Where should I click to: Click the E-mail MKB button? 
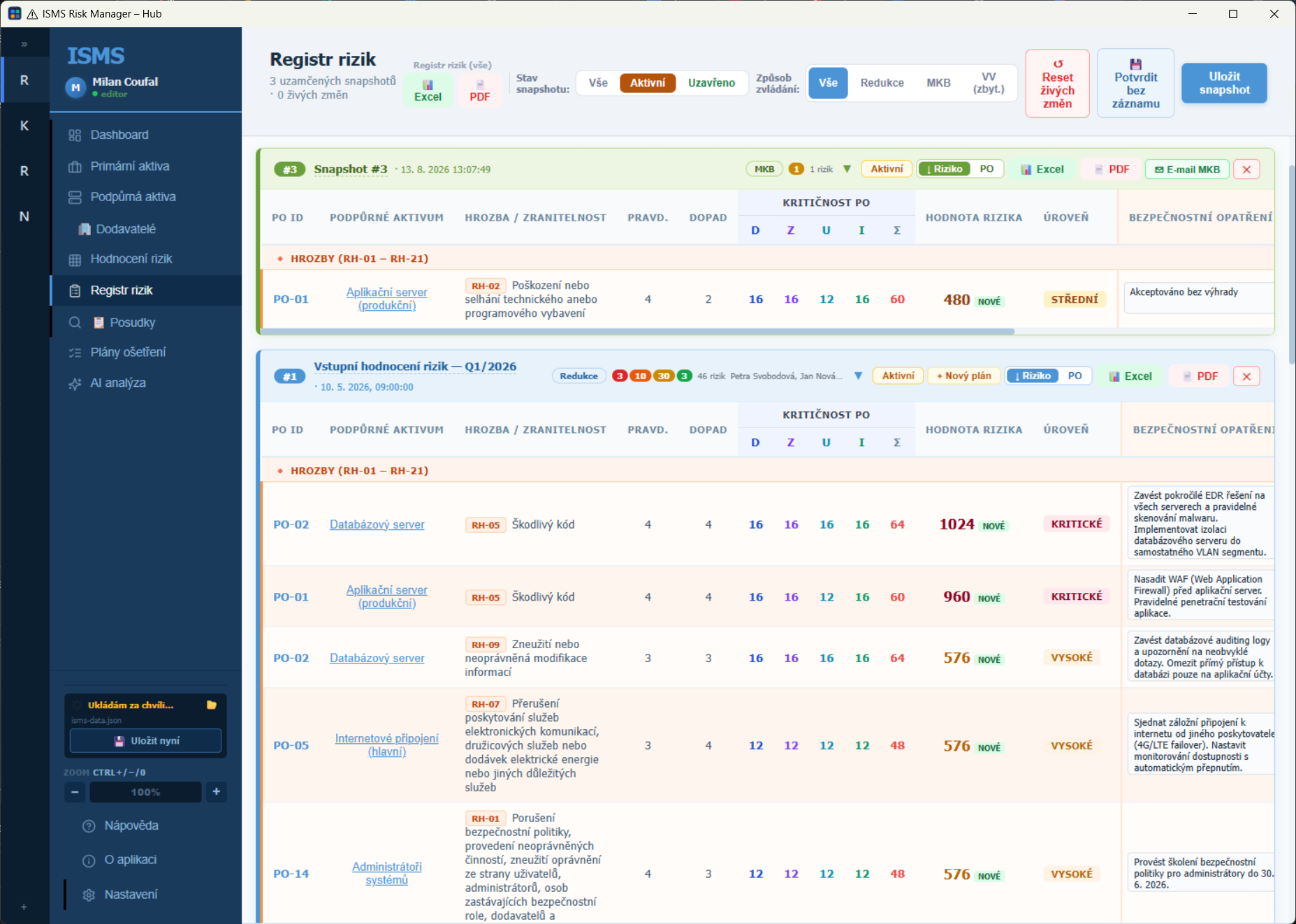(x=1187, y=169)
